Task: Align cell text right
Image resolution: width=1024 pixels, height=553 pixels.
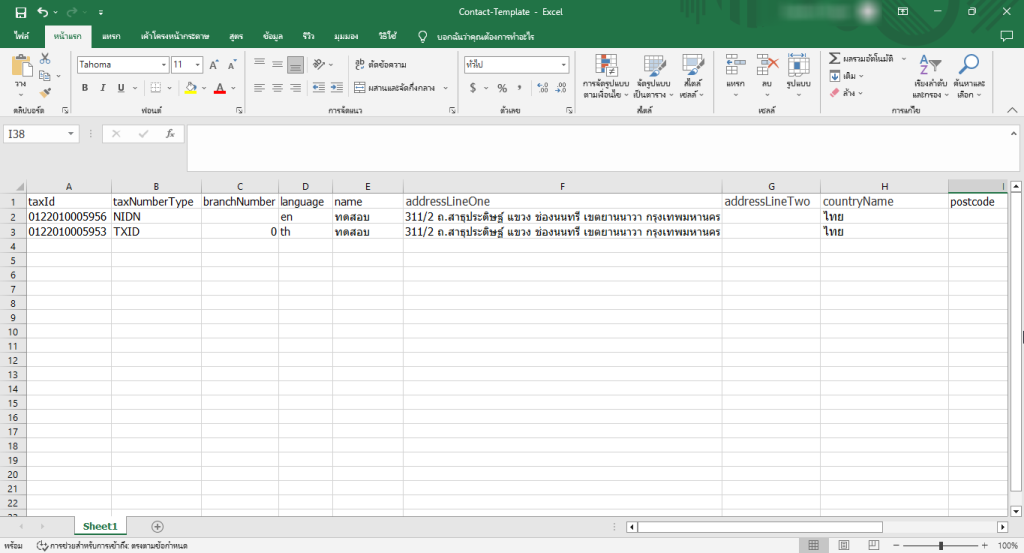Action: (295, 87)
